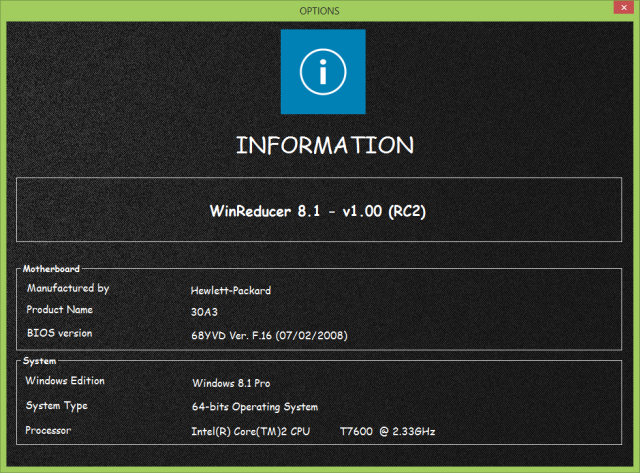Select the 64-bits Operating System value
Viewport: 640px width, 473px height.
(254, 408)
